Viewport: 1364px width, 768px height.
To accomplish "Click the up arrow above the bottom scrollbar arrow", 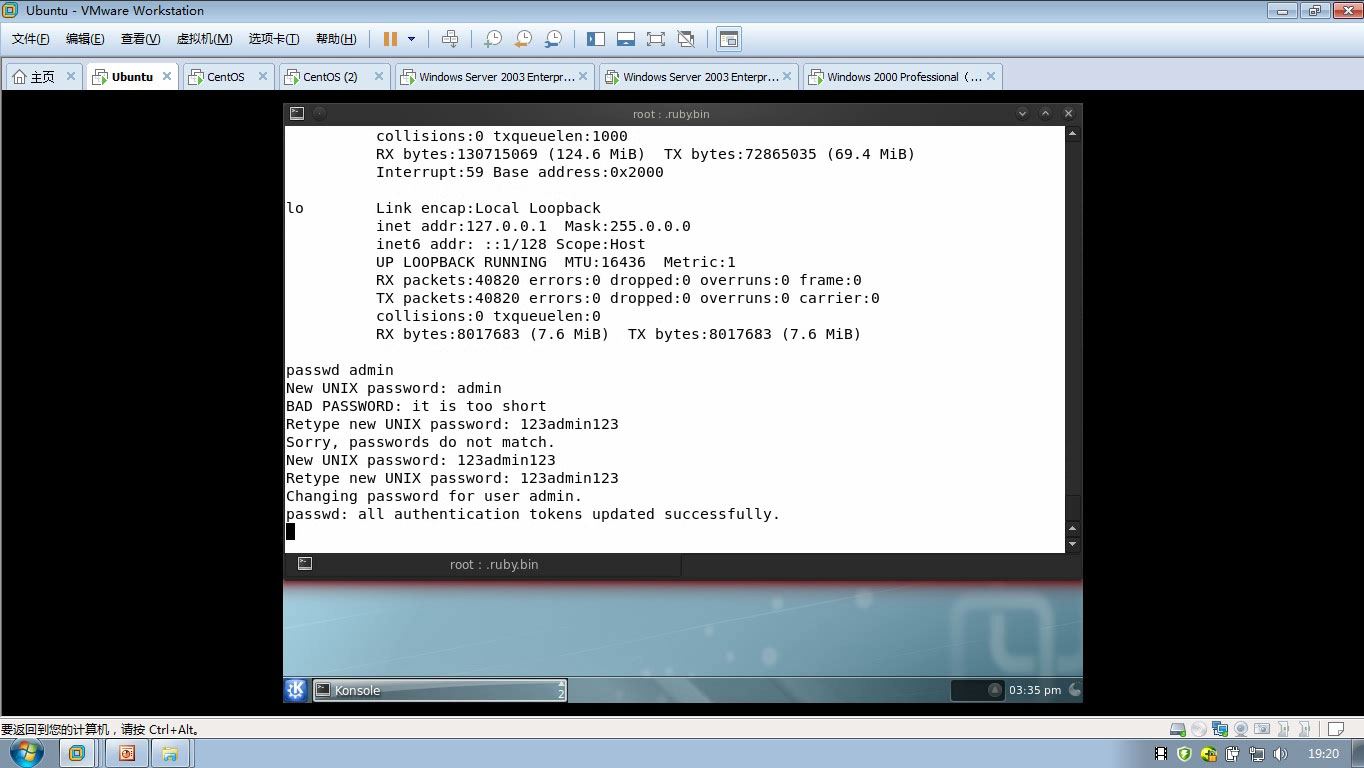I will (1073, 529).
